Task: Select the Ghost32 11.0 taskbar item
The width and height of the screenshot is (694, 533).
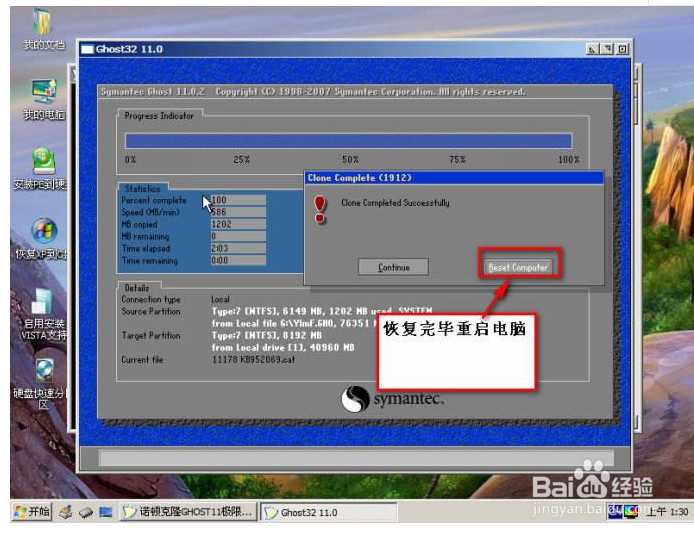Action: point(329,512)
